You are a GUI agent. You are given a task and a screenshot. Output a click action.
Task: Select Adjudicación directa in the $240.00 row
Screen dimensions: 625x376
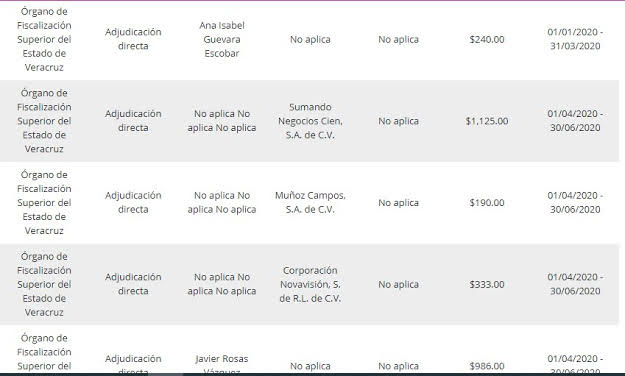(133, 39)
